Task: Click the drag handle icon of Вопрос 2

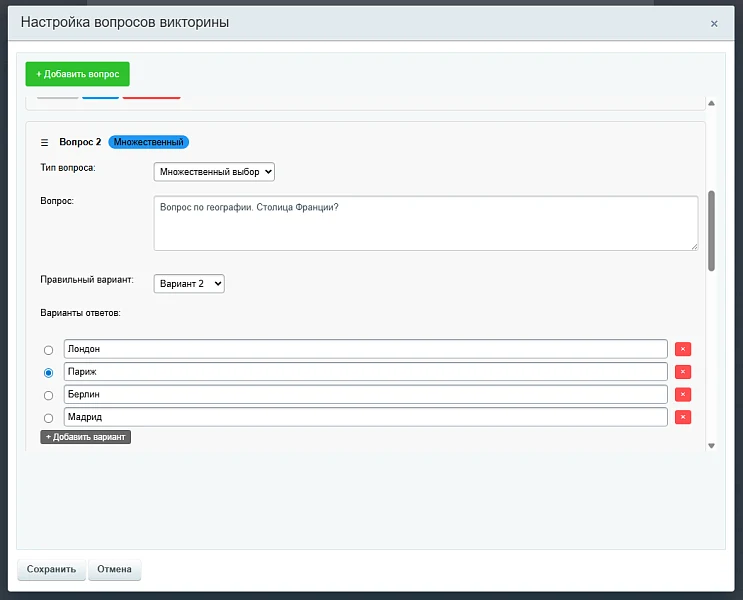Action: pos(45,142)
